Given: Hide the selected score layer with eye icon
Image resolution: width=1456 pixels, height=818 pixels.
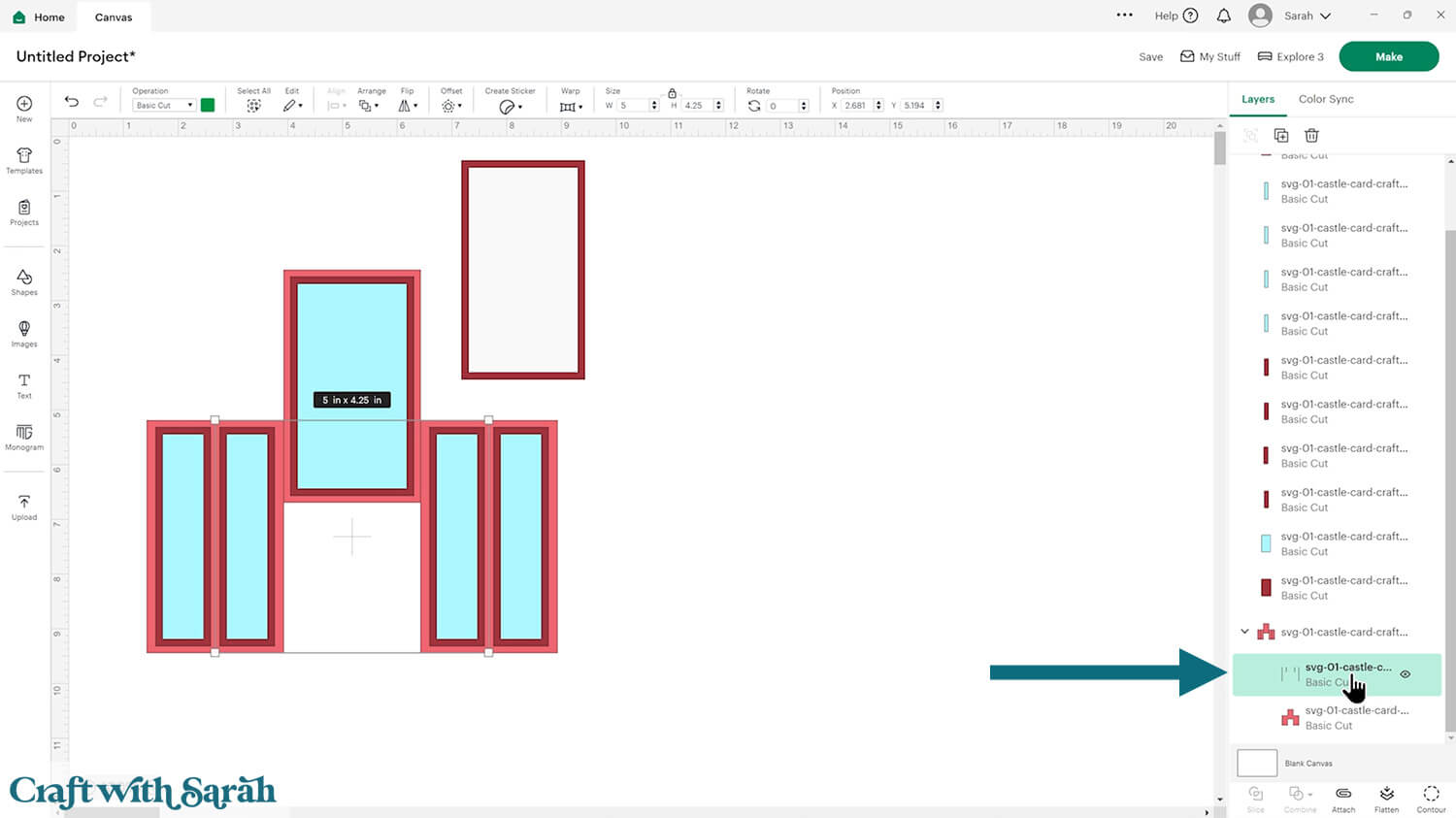Looking at the screenshot, I should (1405, 674).
